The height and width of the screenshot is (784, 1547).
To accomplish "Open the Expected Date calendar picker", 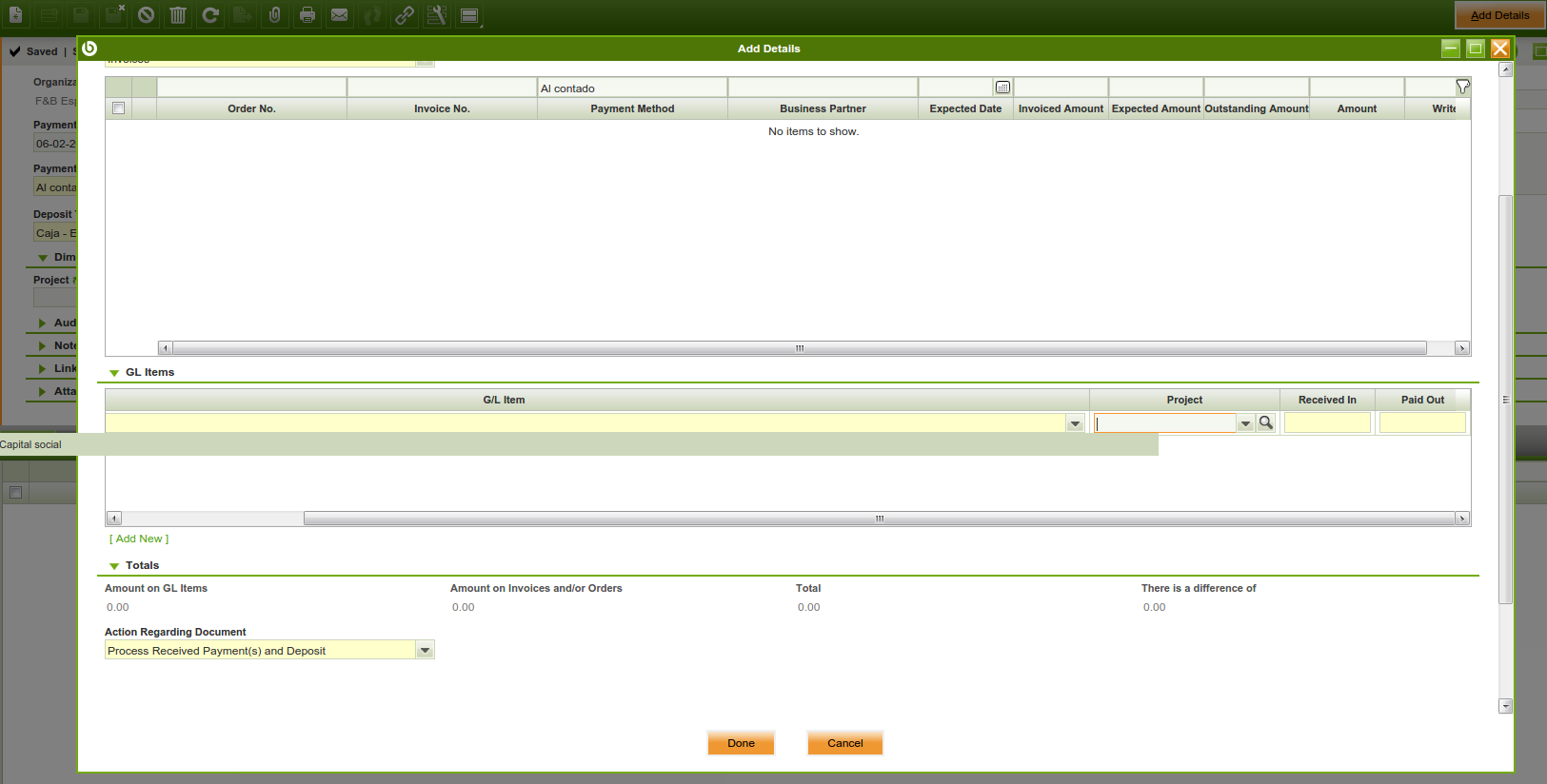I will tap(1002, 88).
